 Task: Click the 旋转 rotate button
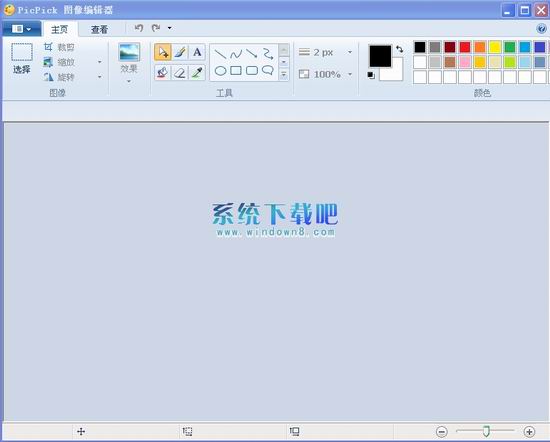click(x=59, y=77)
